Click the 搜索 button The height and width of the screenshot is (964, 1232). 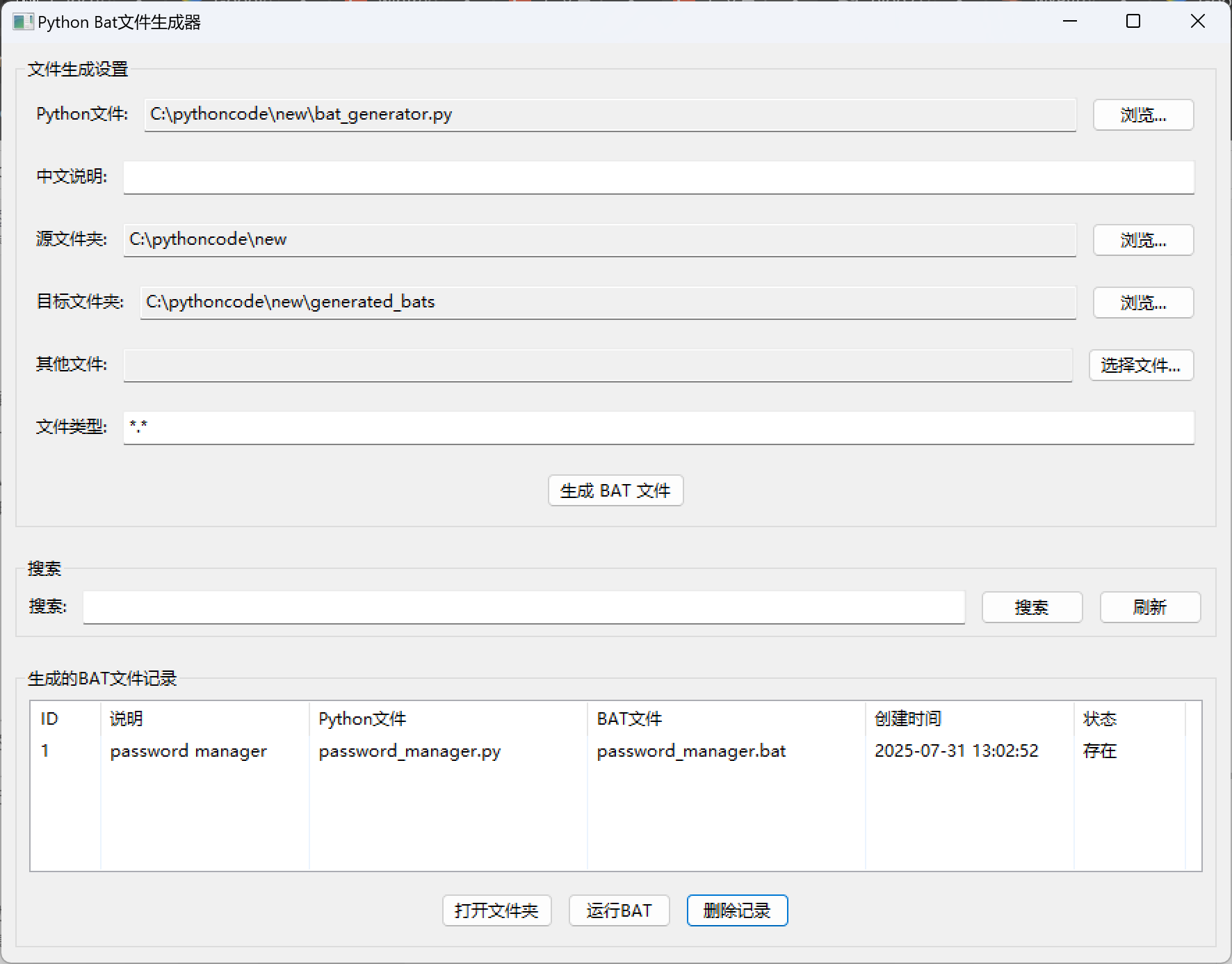click(1032, 607)
